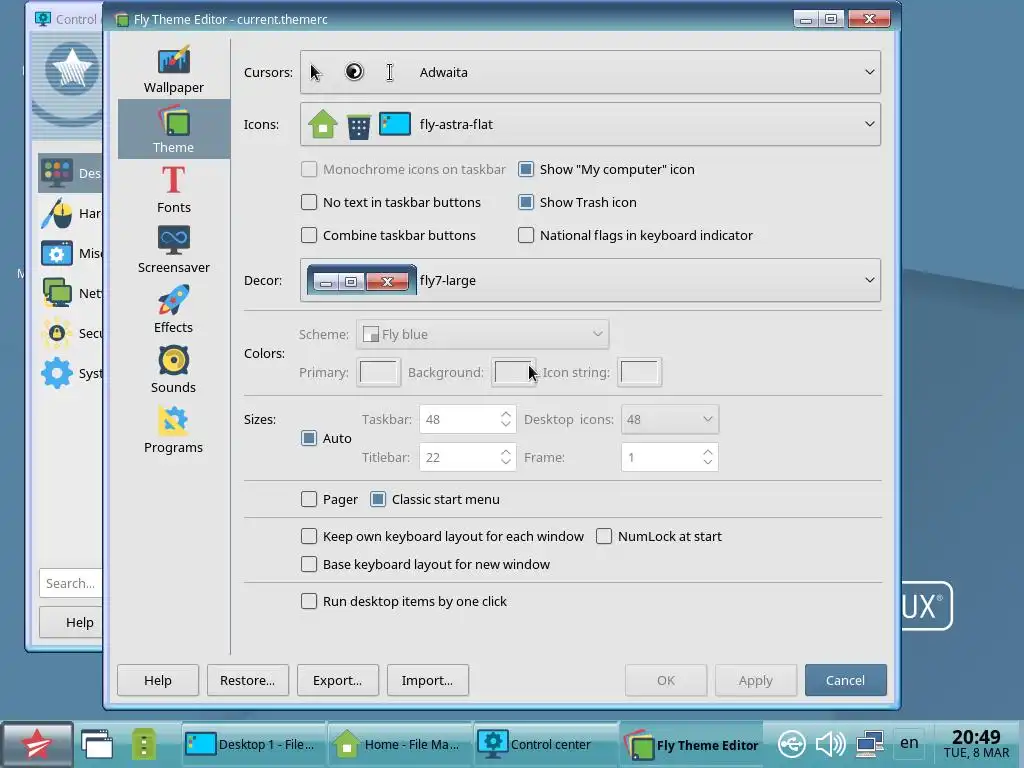Uncheck Show "My computer" icon
This screenshot has height=768, width=1024.
pos(526,169)
